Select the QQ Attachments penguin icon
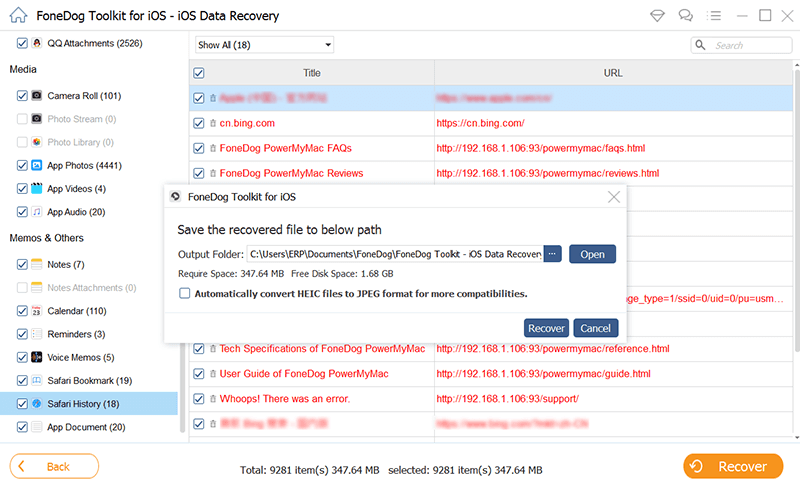800x489 pixels. tap(37, 43)
